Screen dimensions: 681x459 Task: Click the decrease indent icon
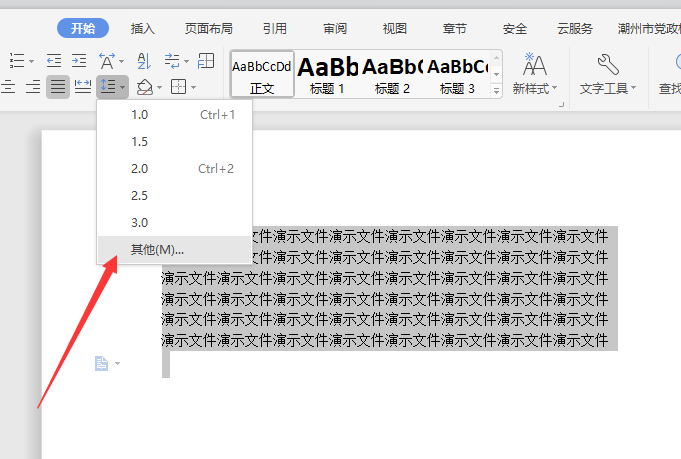54,61
